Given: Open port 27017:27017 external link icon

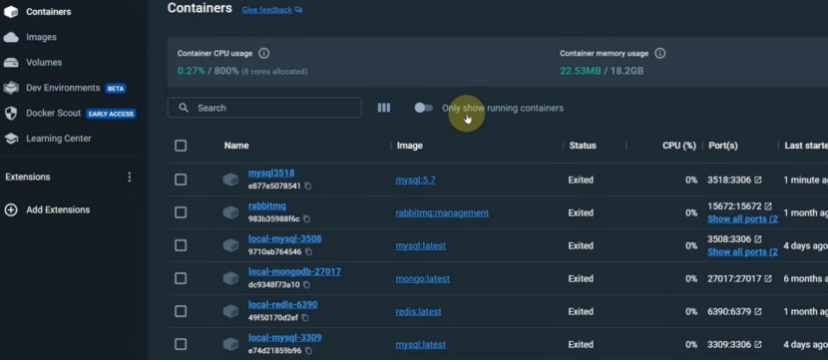Looking at the screenshot, I should point(768,279).
